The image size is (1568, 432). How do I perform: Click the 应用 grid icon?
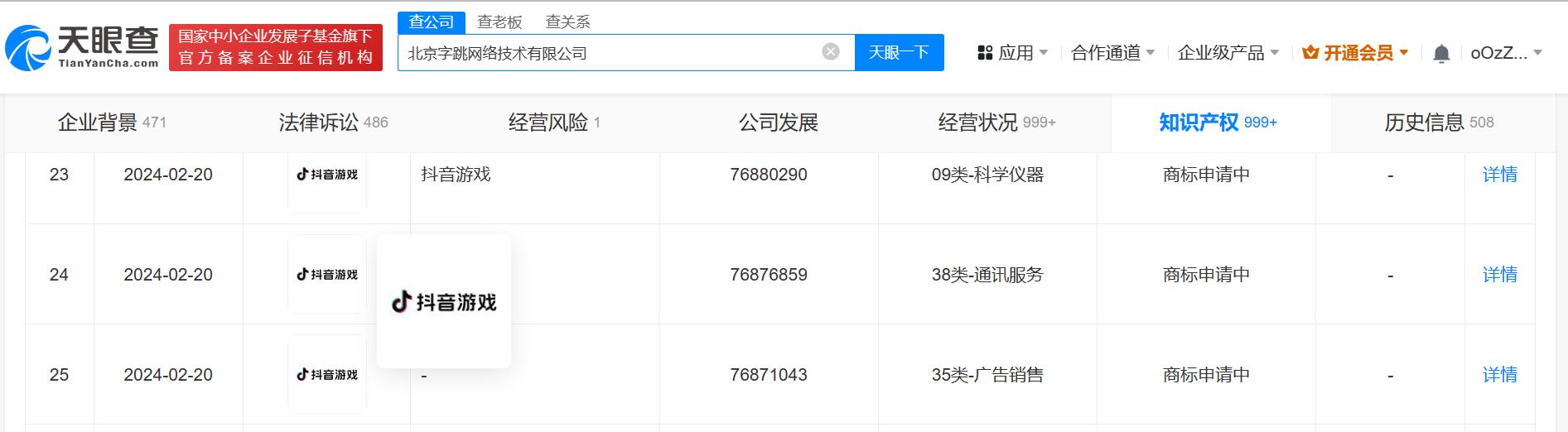pyautogui.click(x=985, y=53)
